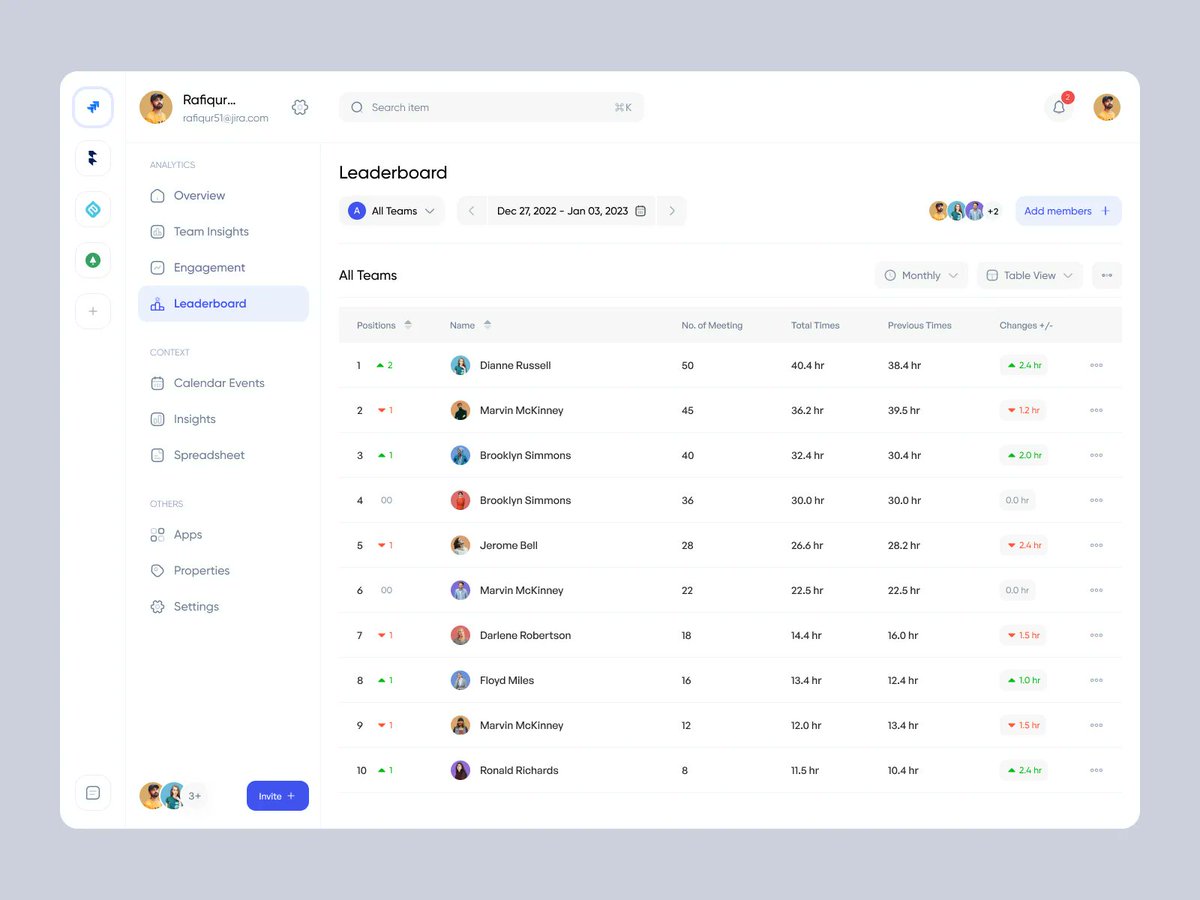
Task: Open more options for position 9 row
Action: click(1096, 725)
